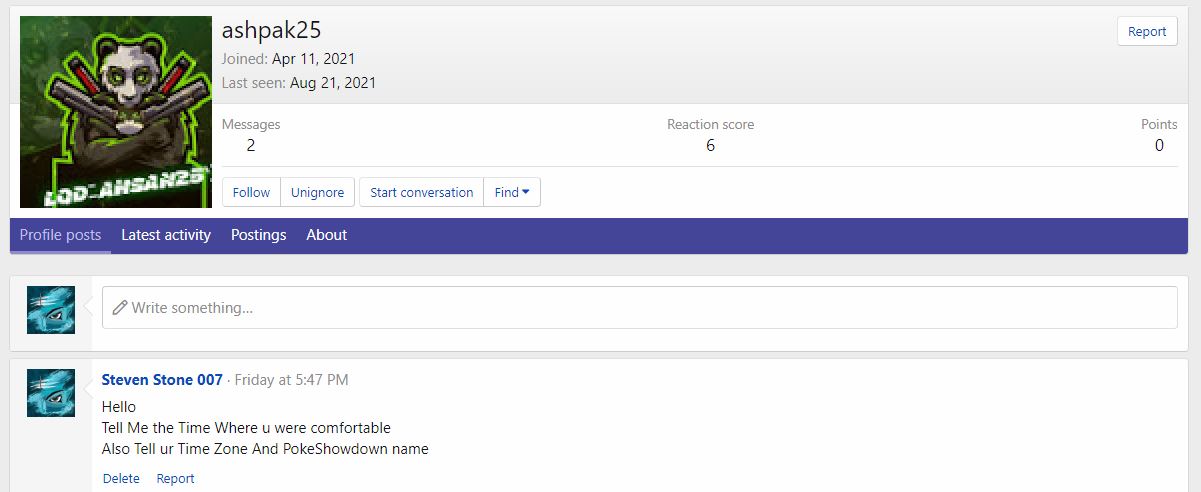Open the Messages count of 2
This screenshot has width=1201, height=492.
(251, 146)
